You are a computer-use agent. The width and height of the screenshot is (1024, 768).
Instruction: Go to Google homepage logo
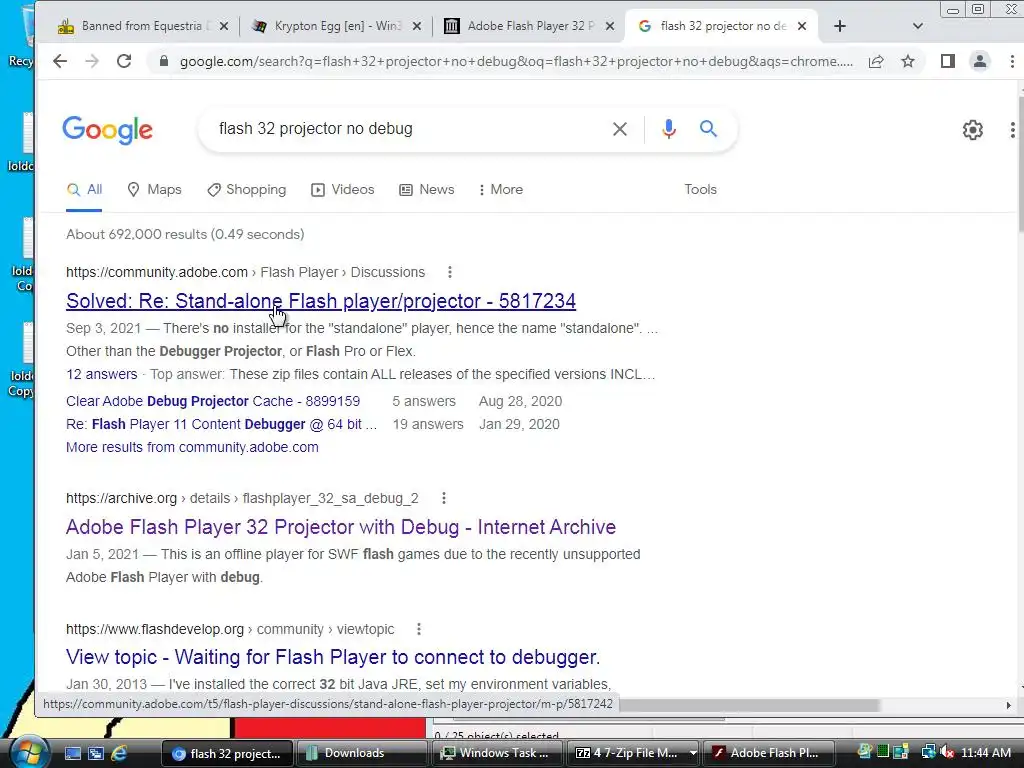(108, 130)
